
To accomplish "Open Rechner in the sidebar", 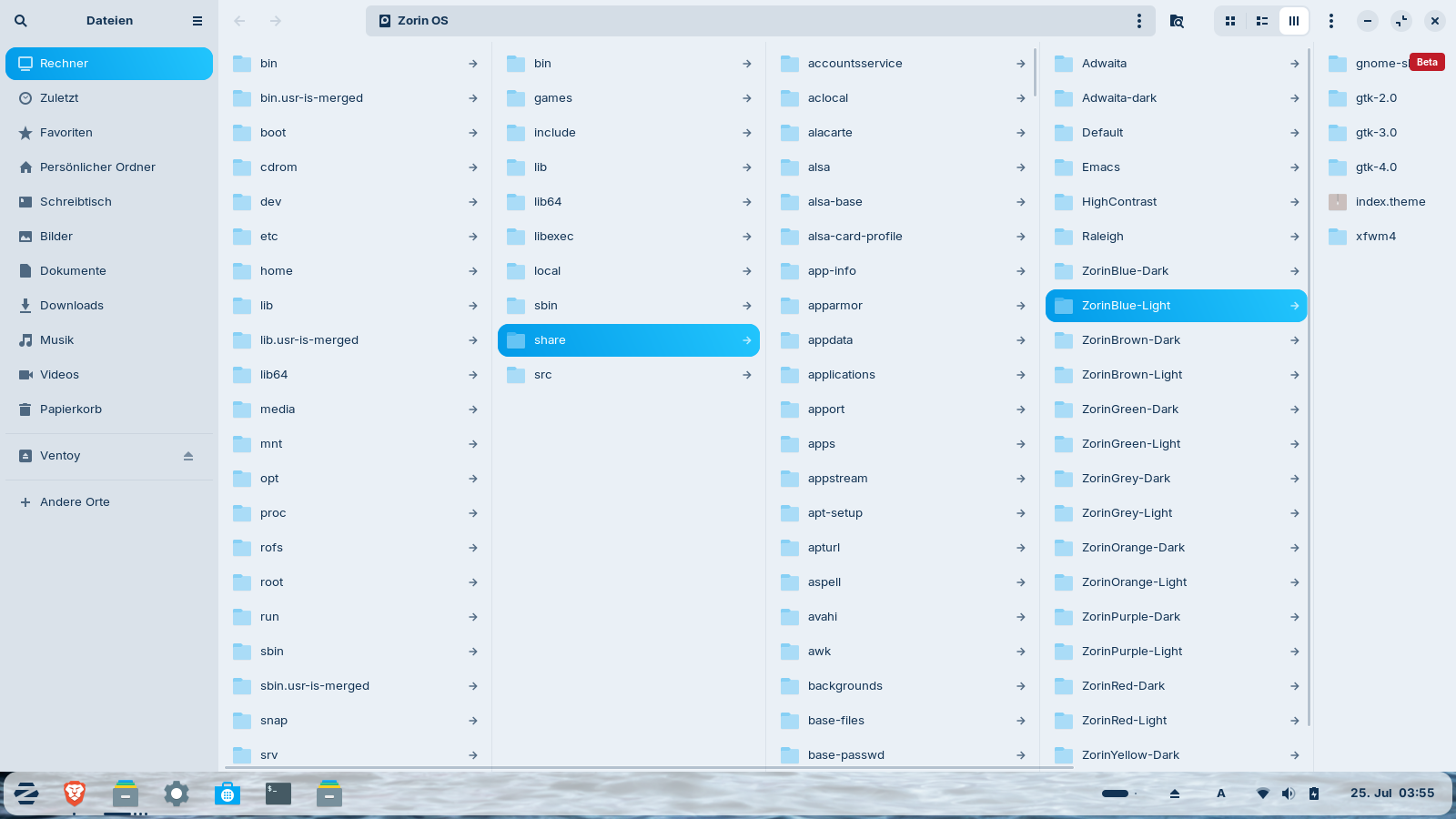I will click(x=109, y=64).
